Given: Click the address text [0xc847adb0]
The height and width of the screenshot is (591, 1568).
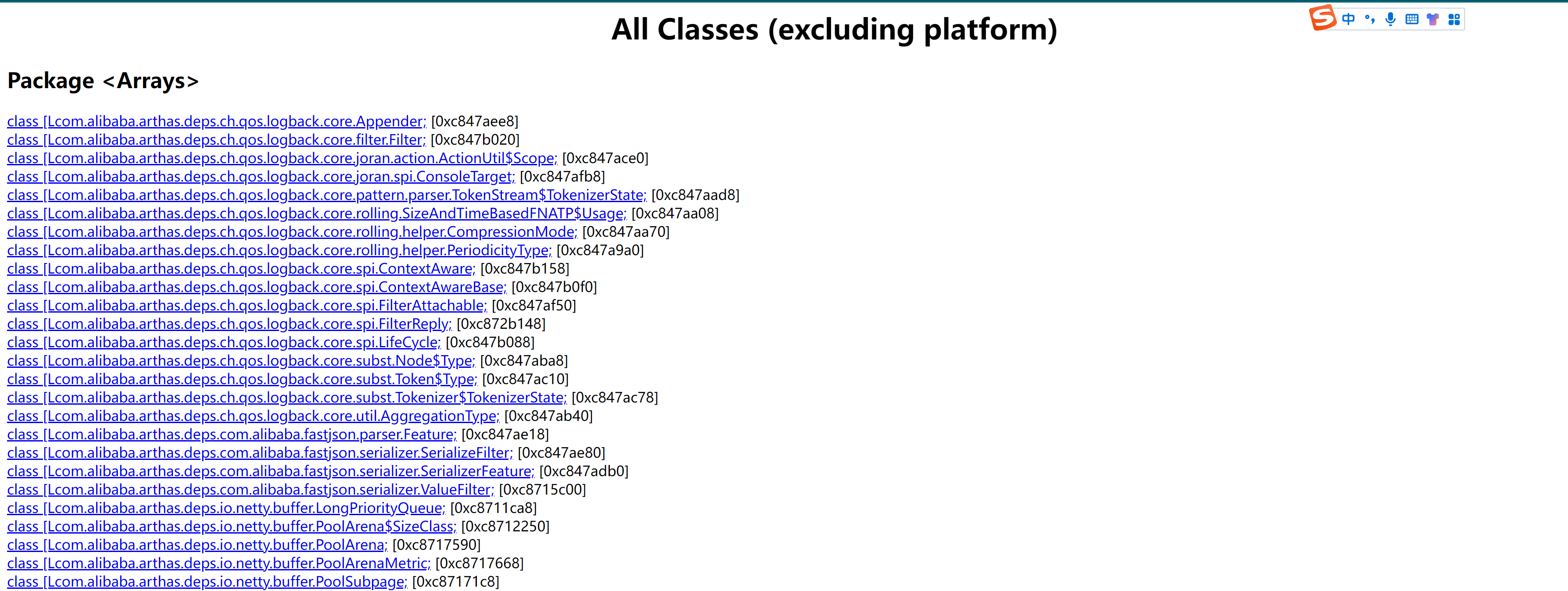Looking at the screenshot, I should point(584,471).
